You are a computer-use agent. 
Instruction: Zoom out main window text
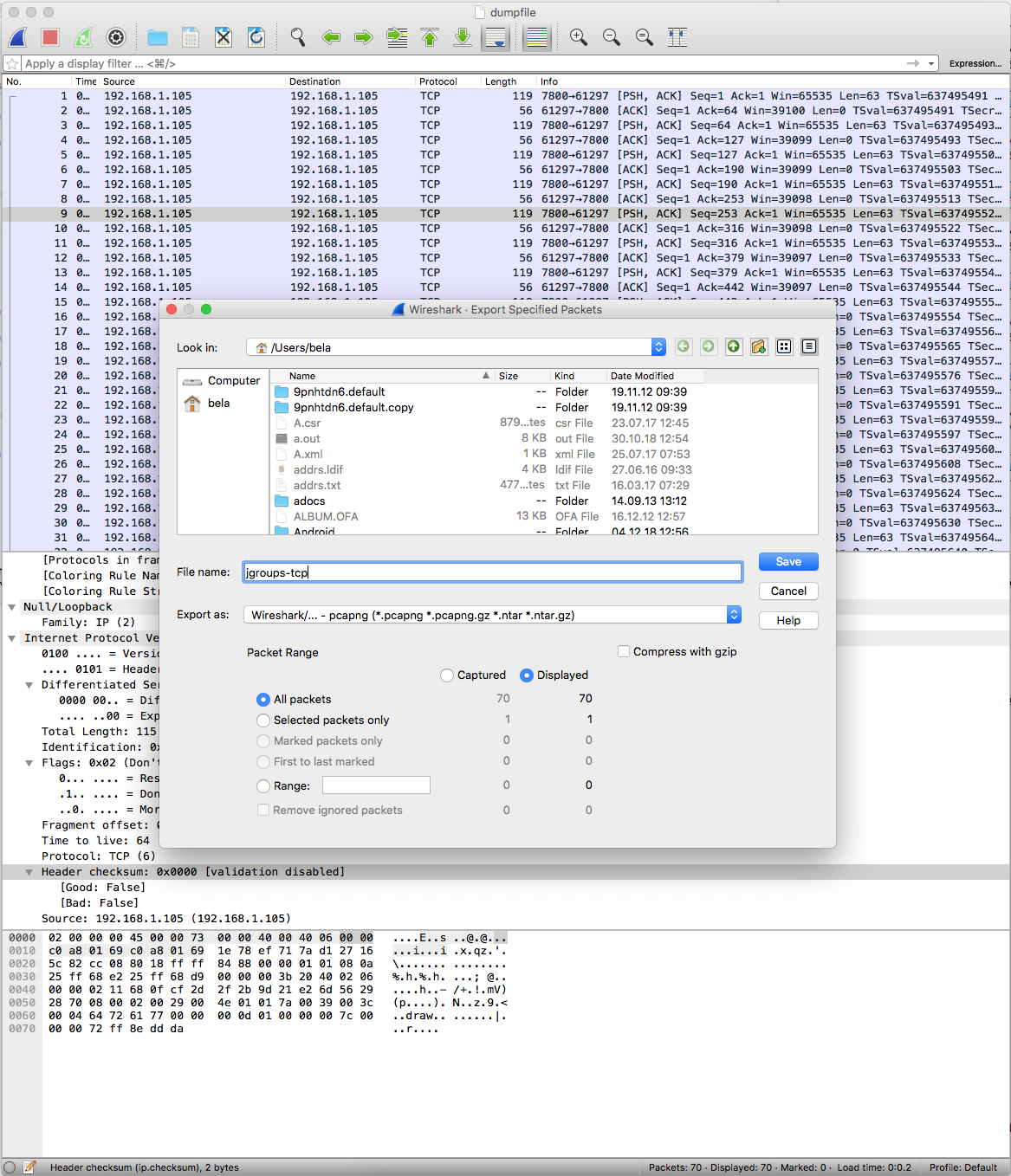pyautogui.click(x=612, y=37)
